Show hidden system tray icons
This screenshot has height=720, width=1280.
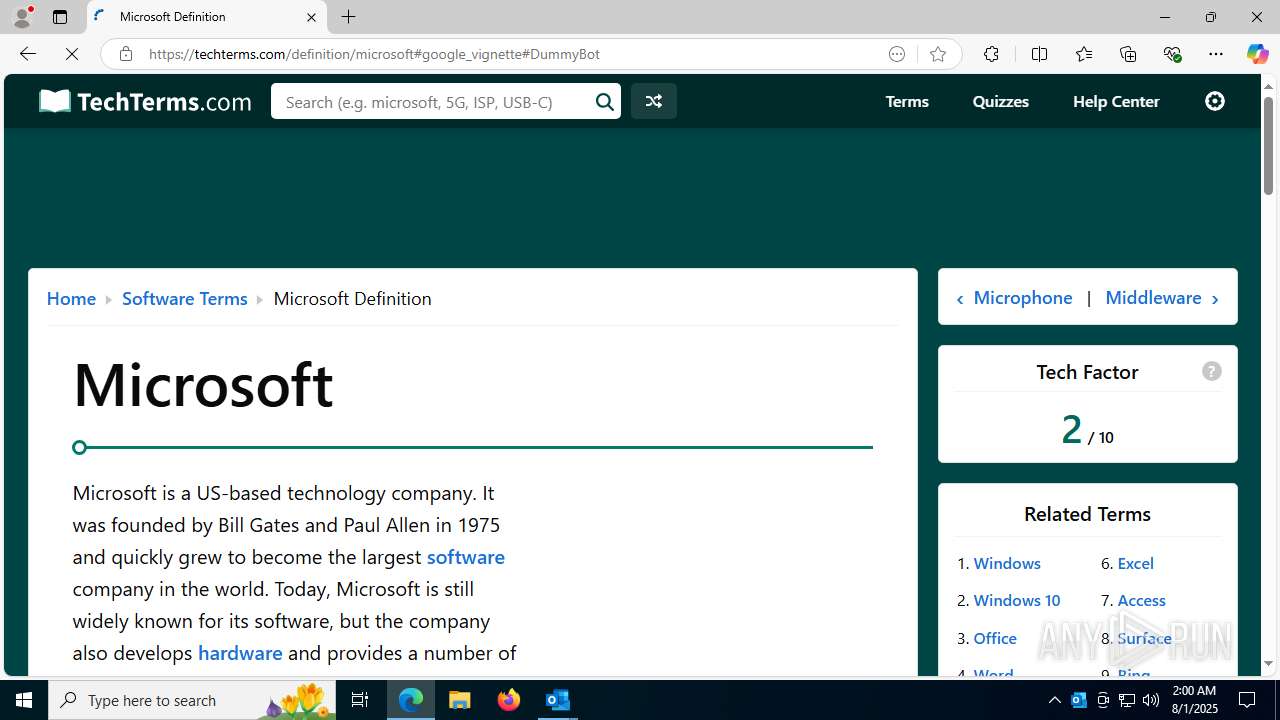(1054, 700)
